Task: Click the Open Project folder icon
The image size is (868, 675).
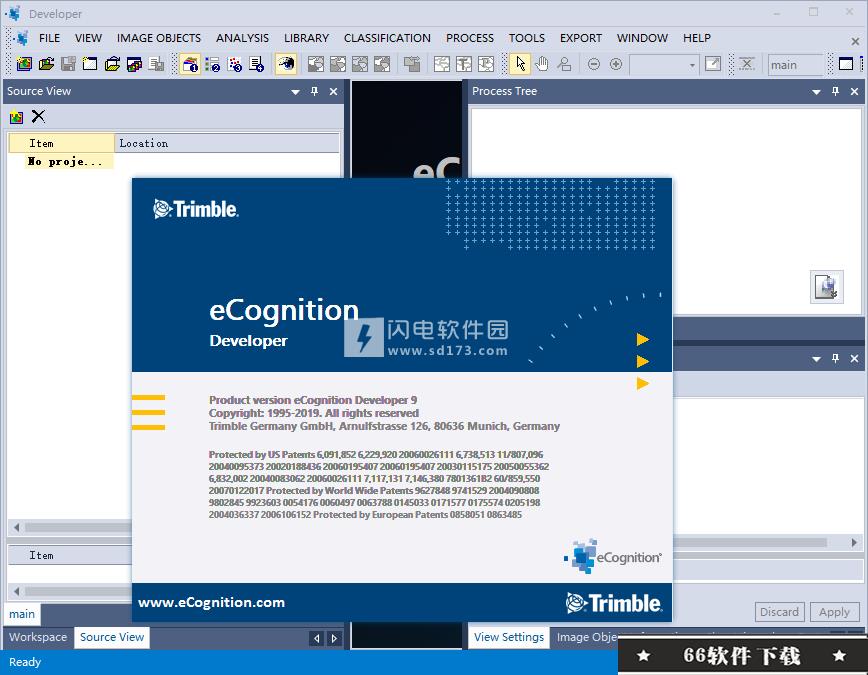Action: (46, 64)
